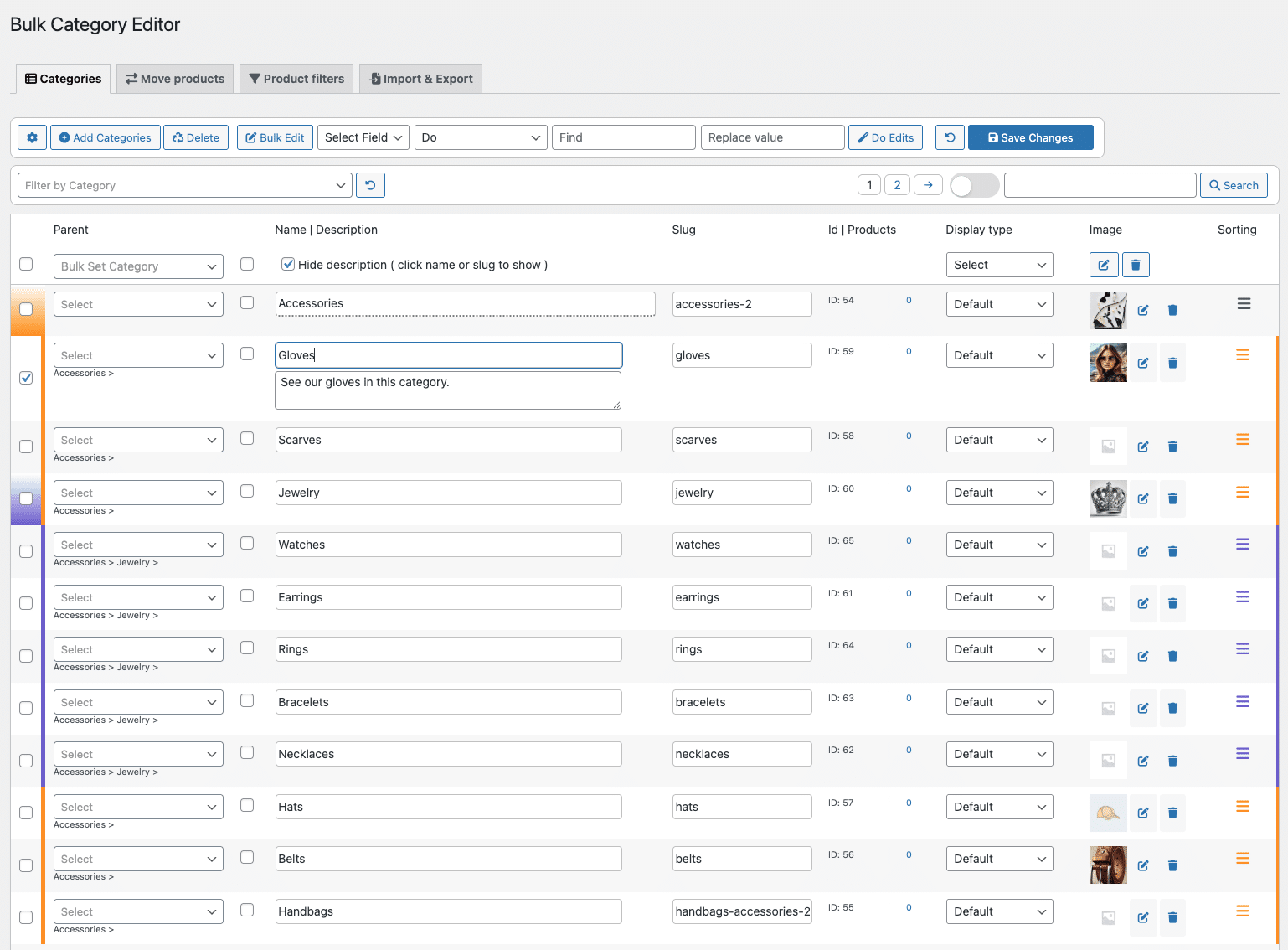Viewport: 1288px width, 950px height.
Task: Click the Hats category thumbnail image
Action: pyautogui.click(x=1107, y=813)
